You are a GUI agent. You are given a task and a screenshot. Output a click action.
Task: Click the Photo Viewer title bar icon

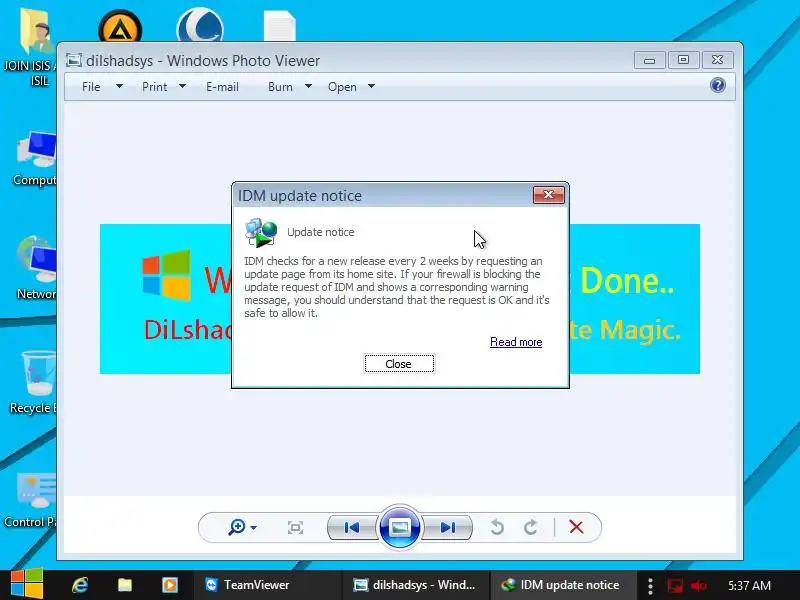click(x=73, y=60)
